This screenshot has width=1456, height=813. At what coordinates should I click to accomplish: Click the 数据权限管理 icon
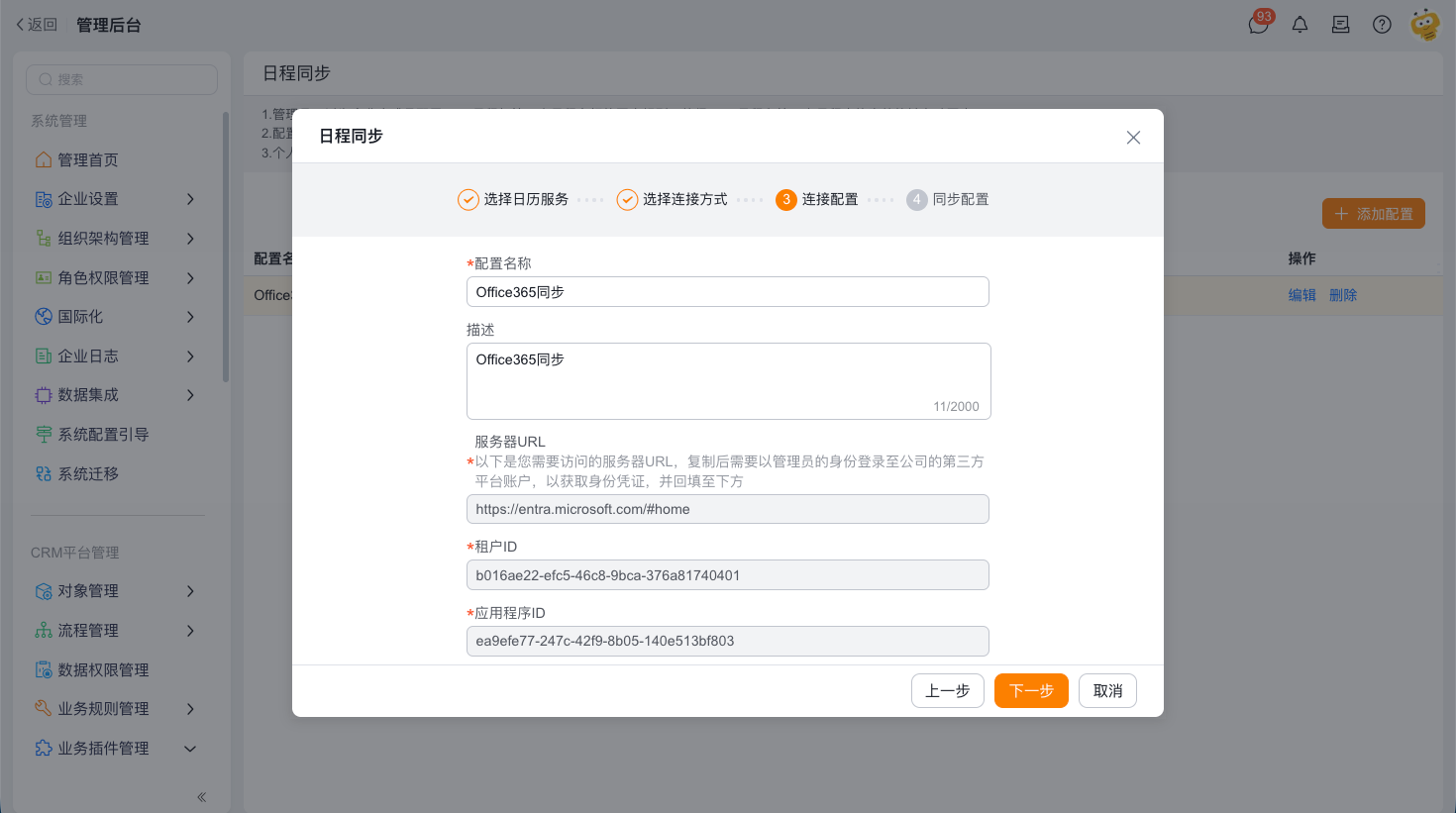(x=43, y=669)
